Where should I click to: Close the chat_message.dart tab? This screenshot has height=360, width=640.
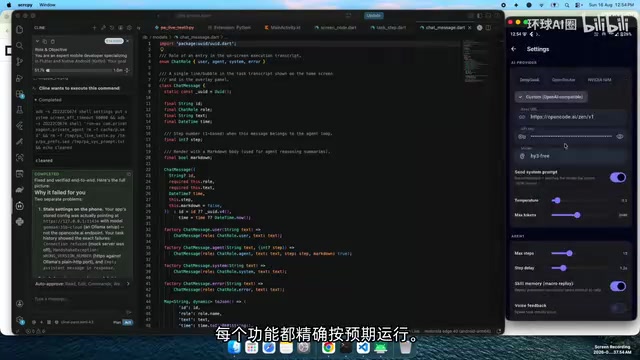(x=470, y=28)
